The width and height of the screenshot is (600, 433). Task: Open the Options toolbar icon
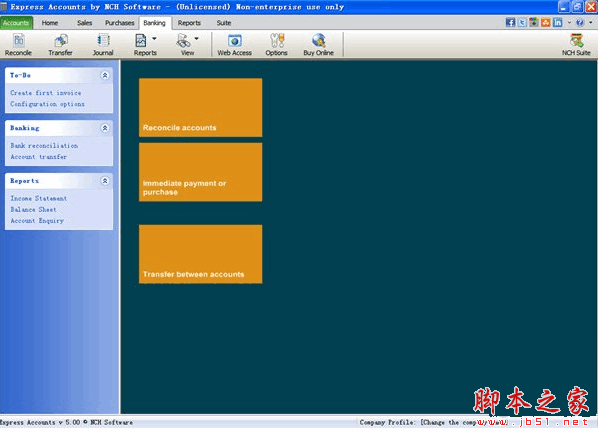pyautogui.click(x=276, y=45)
